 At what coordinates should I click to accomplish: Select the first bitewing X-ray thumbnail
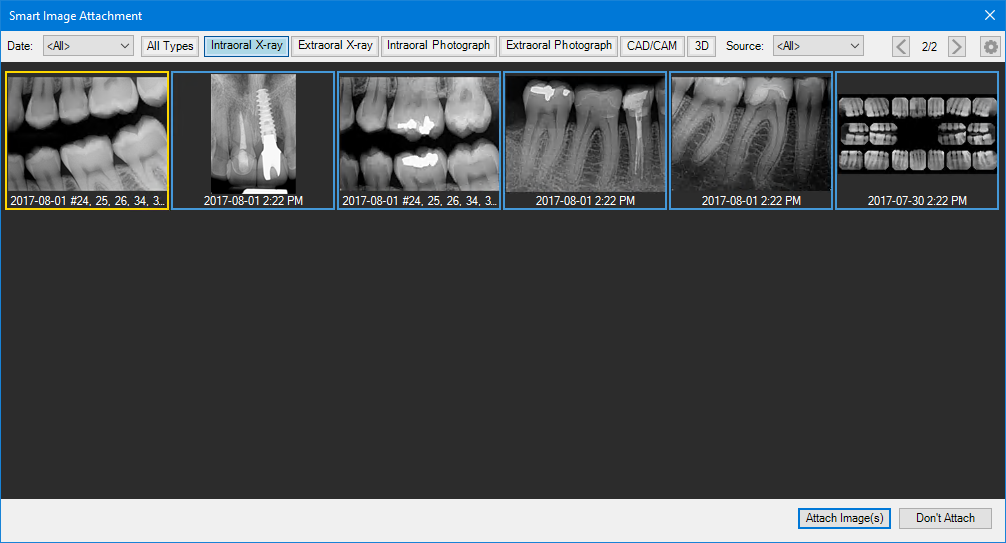[87, 135]
